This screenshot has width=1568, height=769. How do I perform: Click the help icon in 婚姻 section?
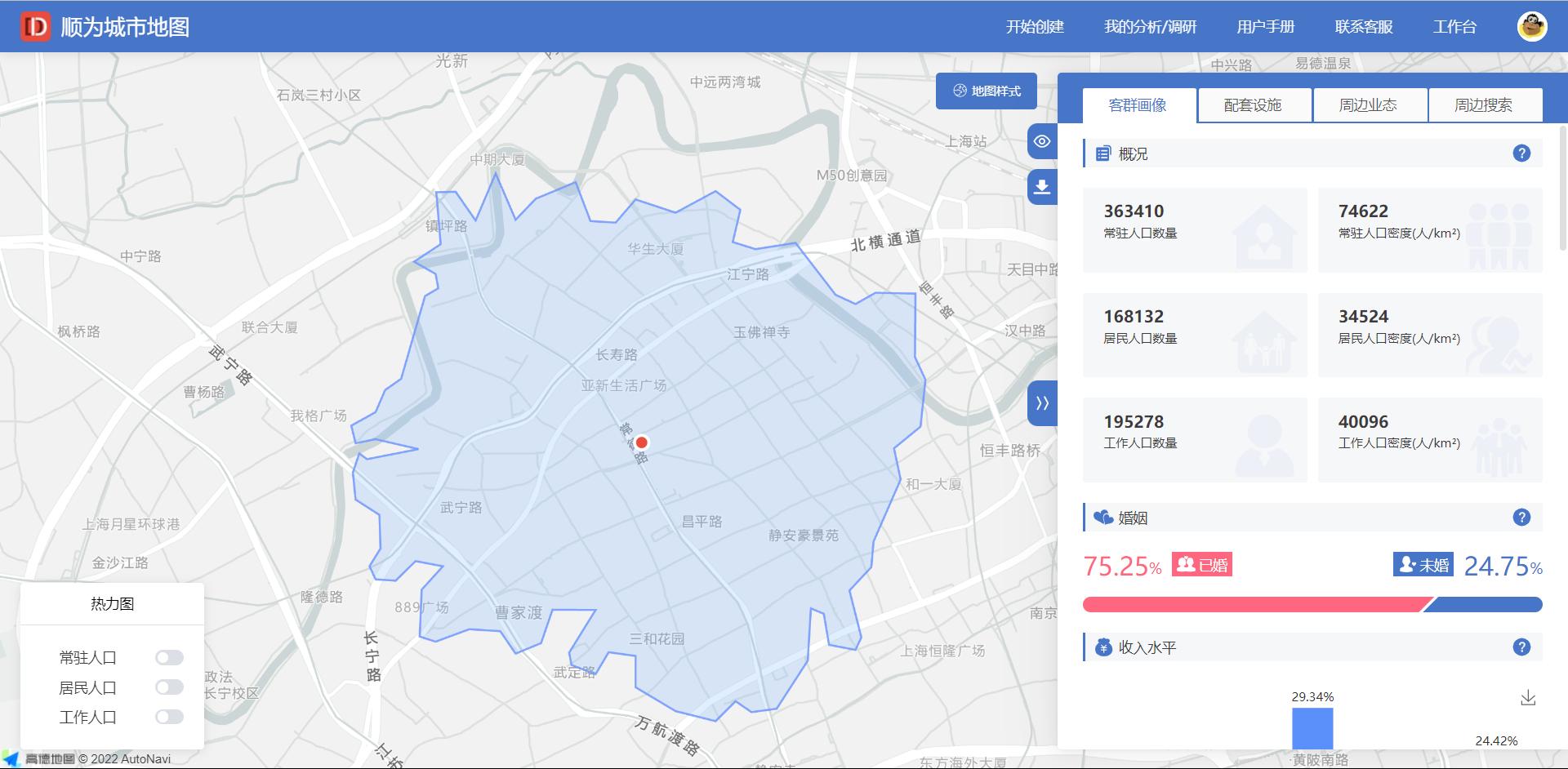[1521, 518]
